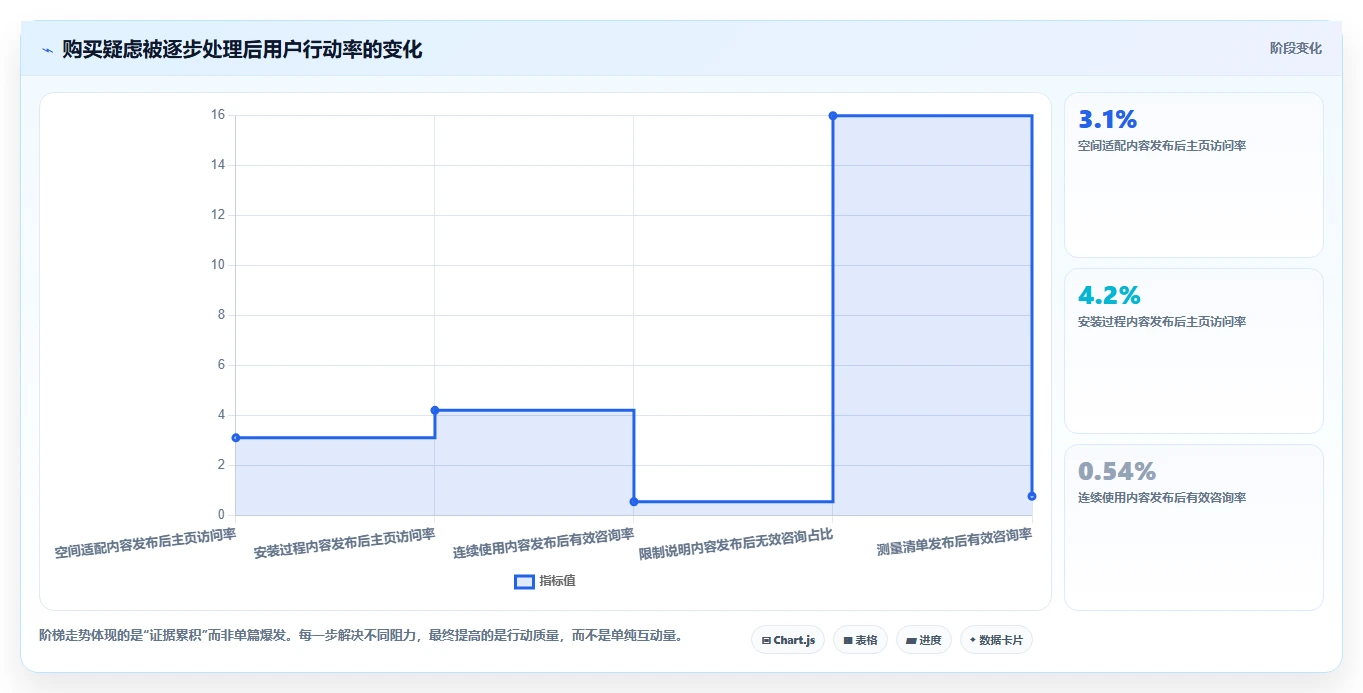
Task: Click the sparkle icon in the 数据卡片 tag
Action: coord(973,639)
